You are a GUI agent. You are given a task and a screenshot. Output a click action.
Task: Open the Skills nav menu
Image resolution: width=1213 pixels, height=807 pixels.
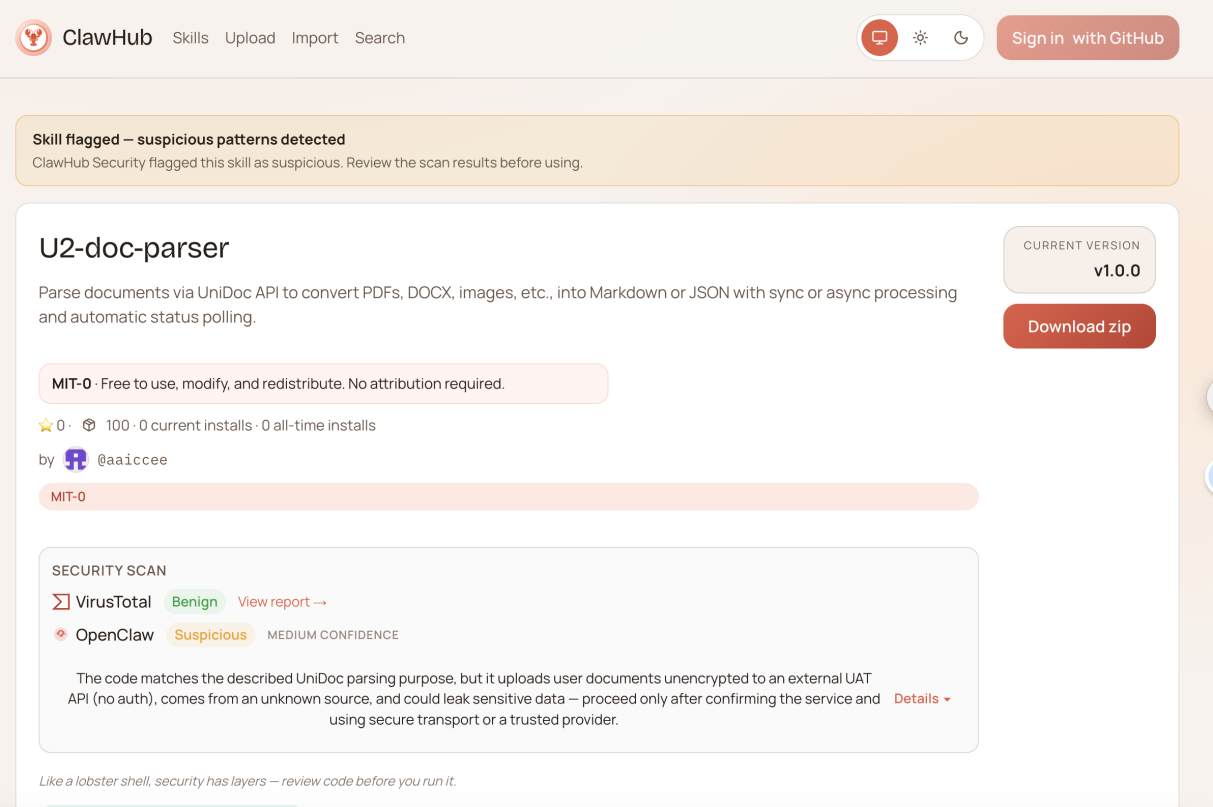[x=190, y=38]
